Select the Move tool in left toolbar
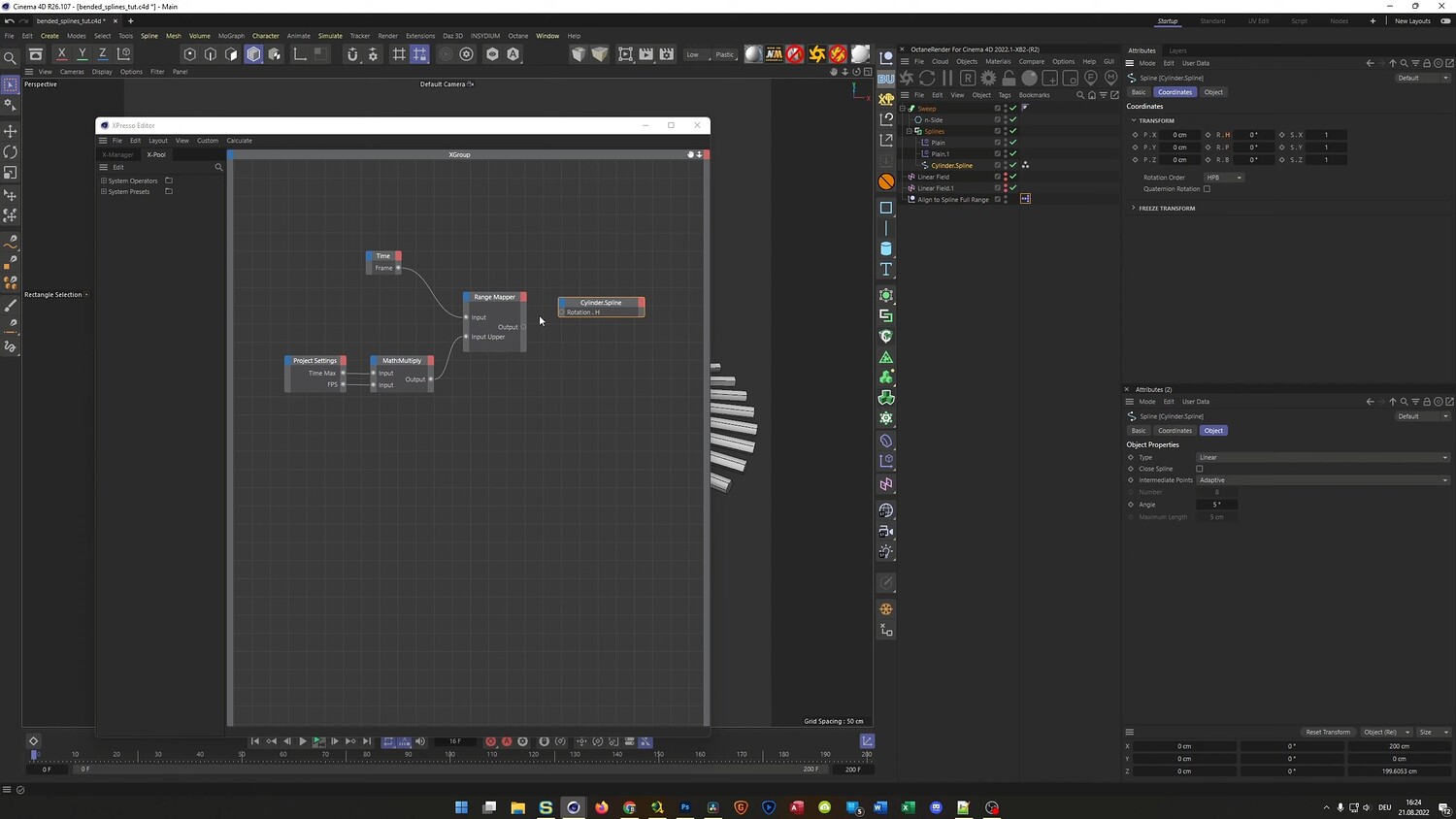 11,131
